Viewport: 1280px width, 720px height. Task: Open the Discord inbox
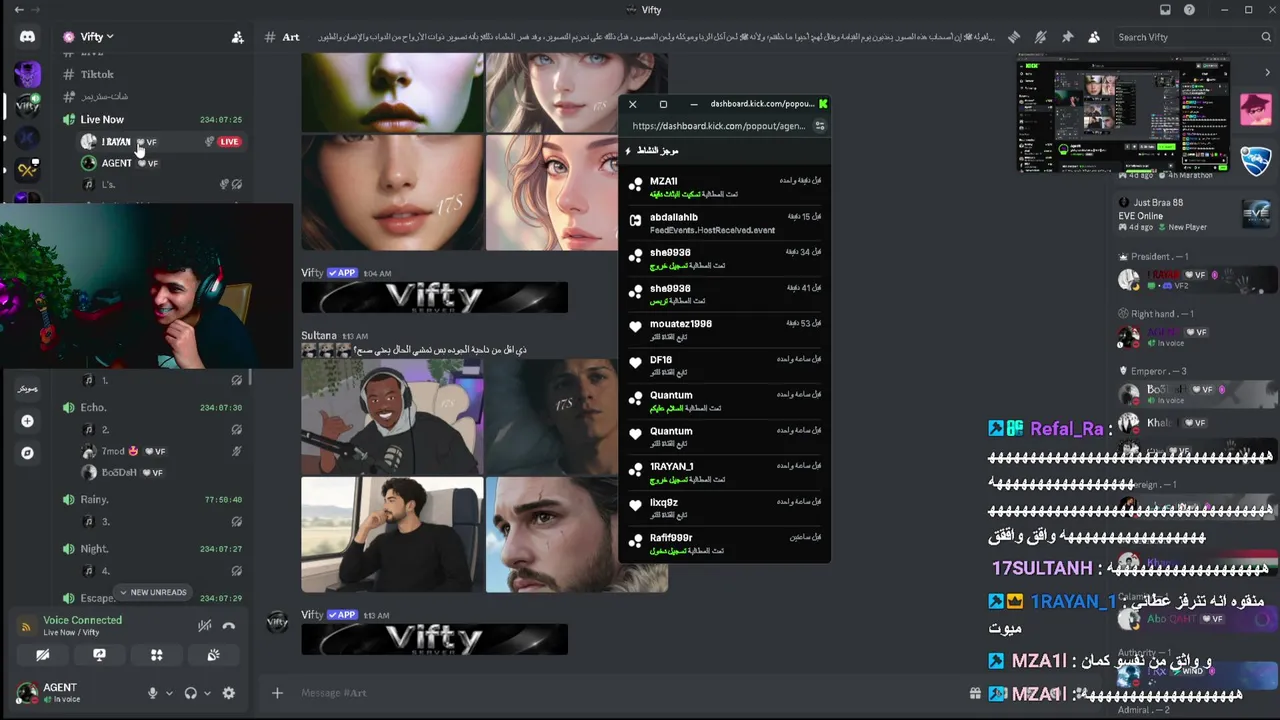pos(1165,10)
